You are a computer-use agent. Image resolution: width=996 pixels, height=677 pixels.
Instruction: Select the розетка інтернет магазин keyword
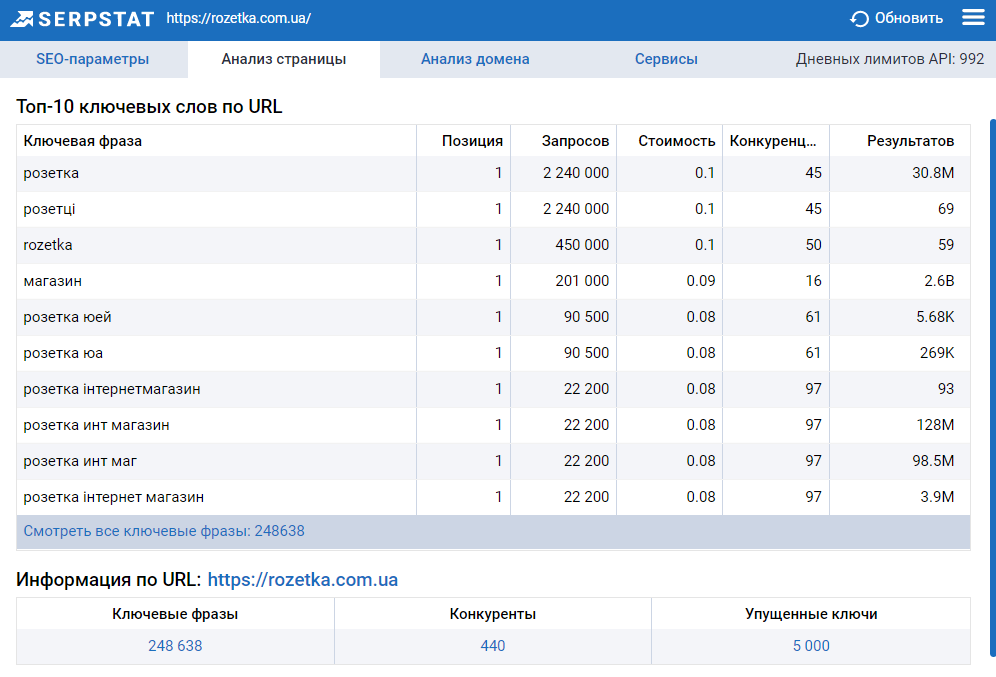pyautogui.click(x=114, y=497)
